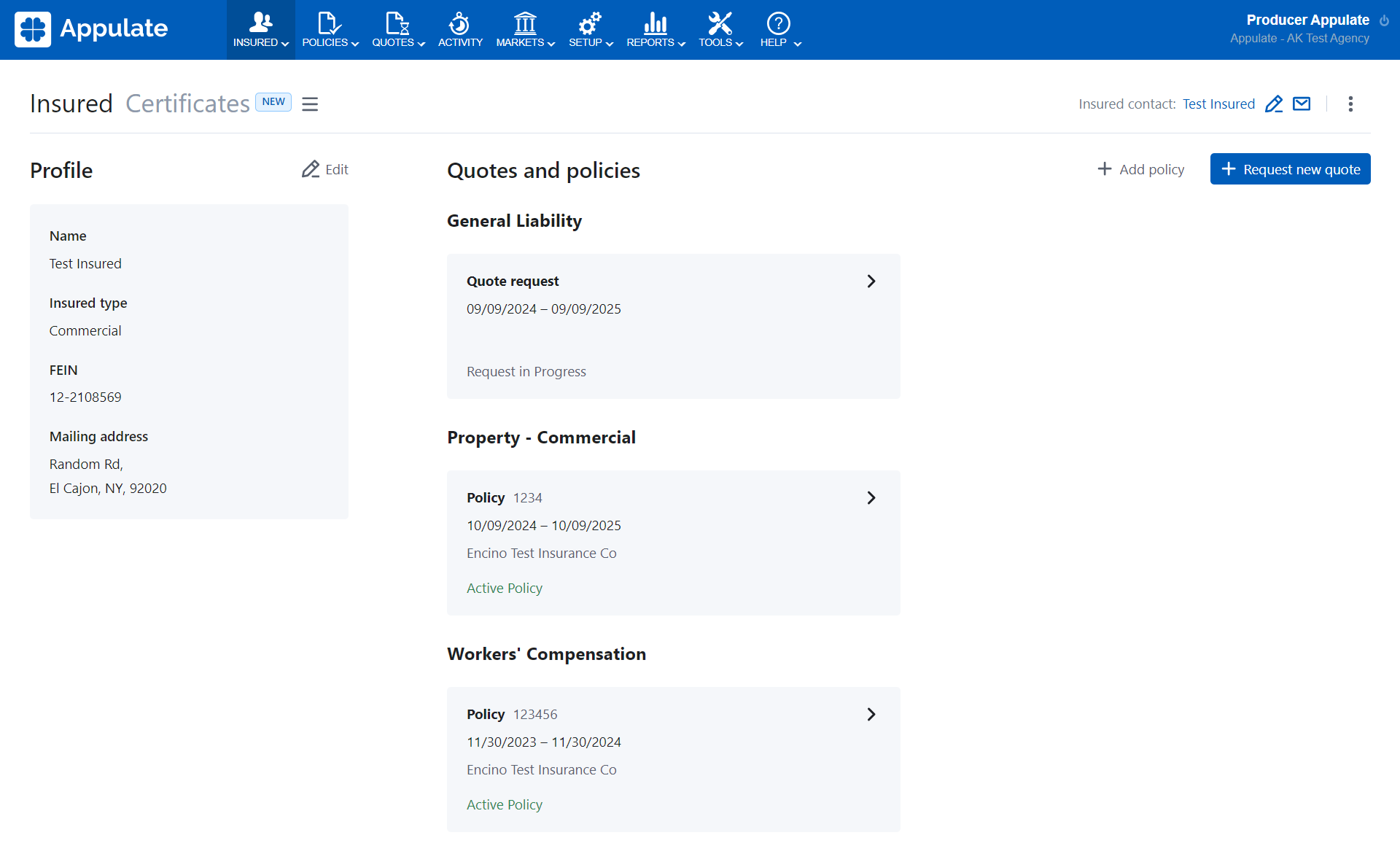Click the envelope icon to email the insured
This screenshot has width=1400, height=862.
pyautogui.click(x=1302, y=104)
